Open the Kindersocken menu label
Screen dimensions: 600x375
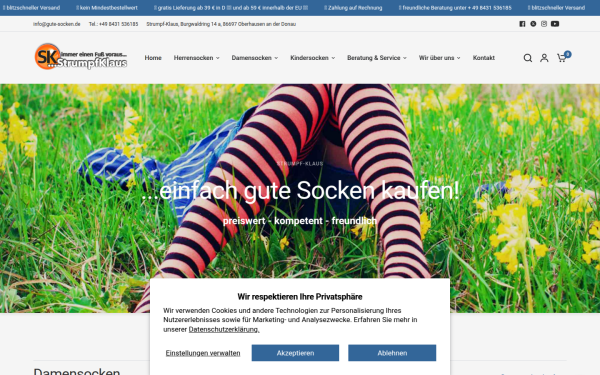click(309, 58)
